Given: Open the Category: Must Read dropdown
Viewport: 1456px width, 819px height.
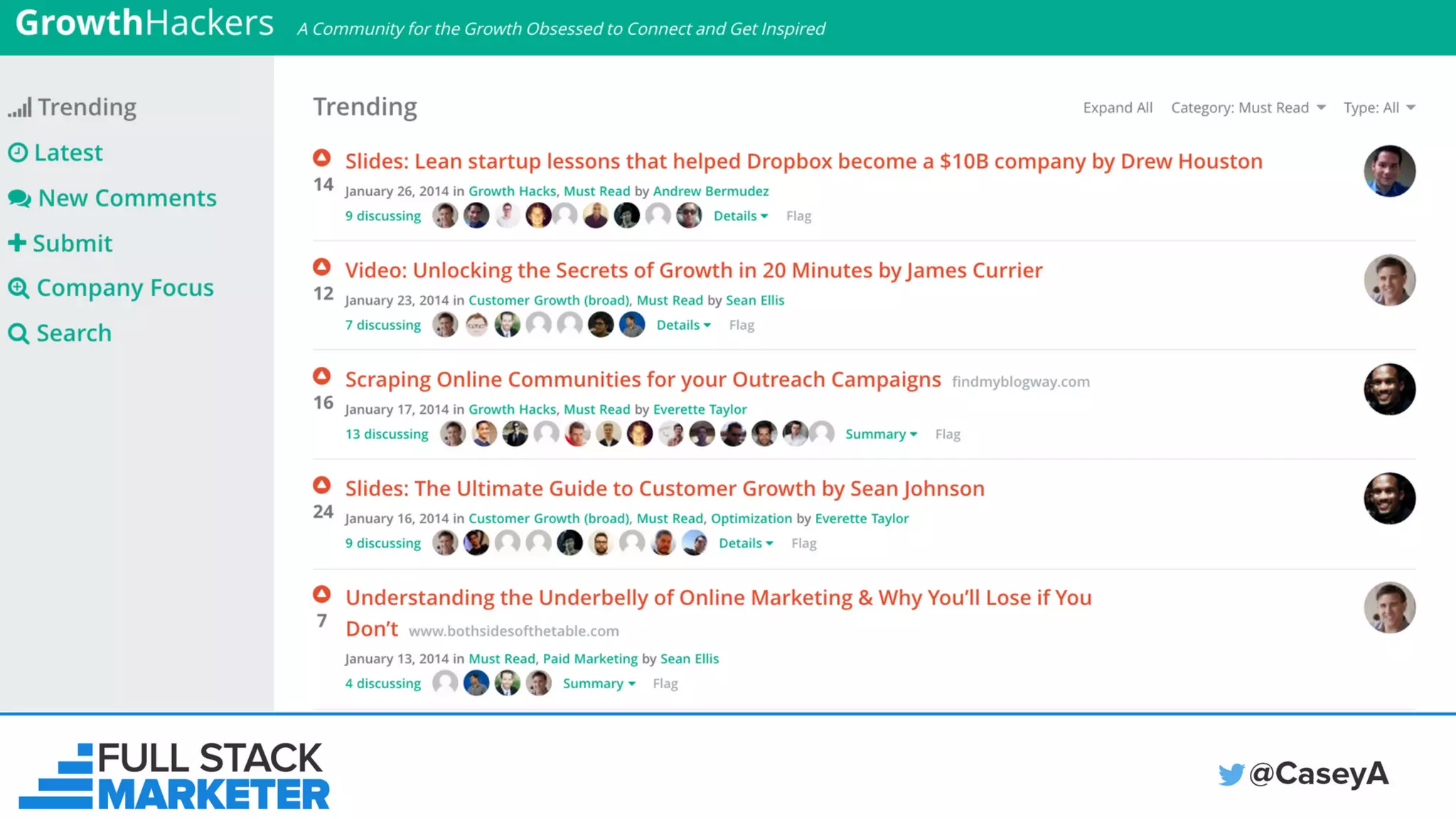Looking at the screenshot, I should pyautogui.click(x=1248, y=107).
